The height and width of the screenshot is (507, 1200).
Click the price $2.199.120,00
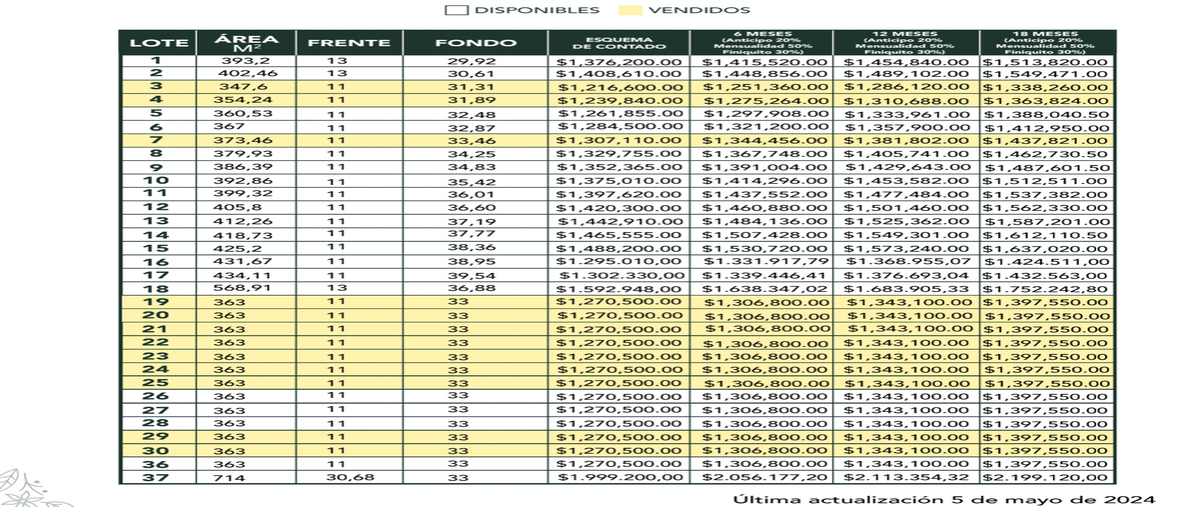coord(1044,477)
